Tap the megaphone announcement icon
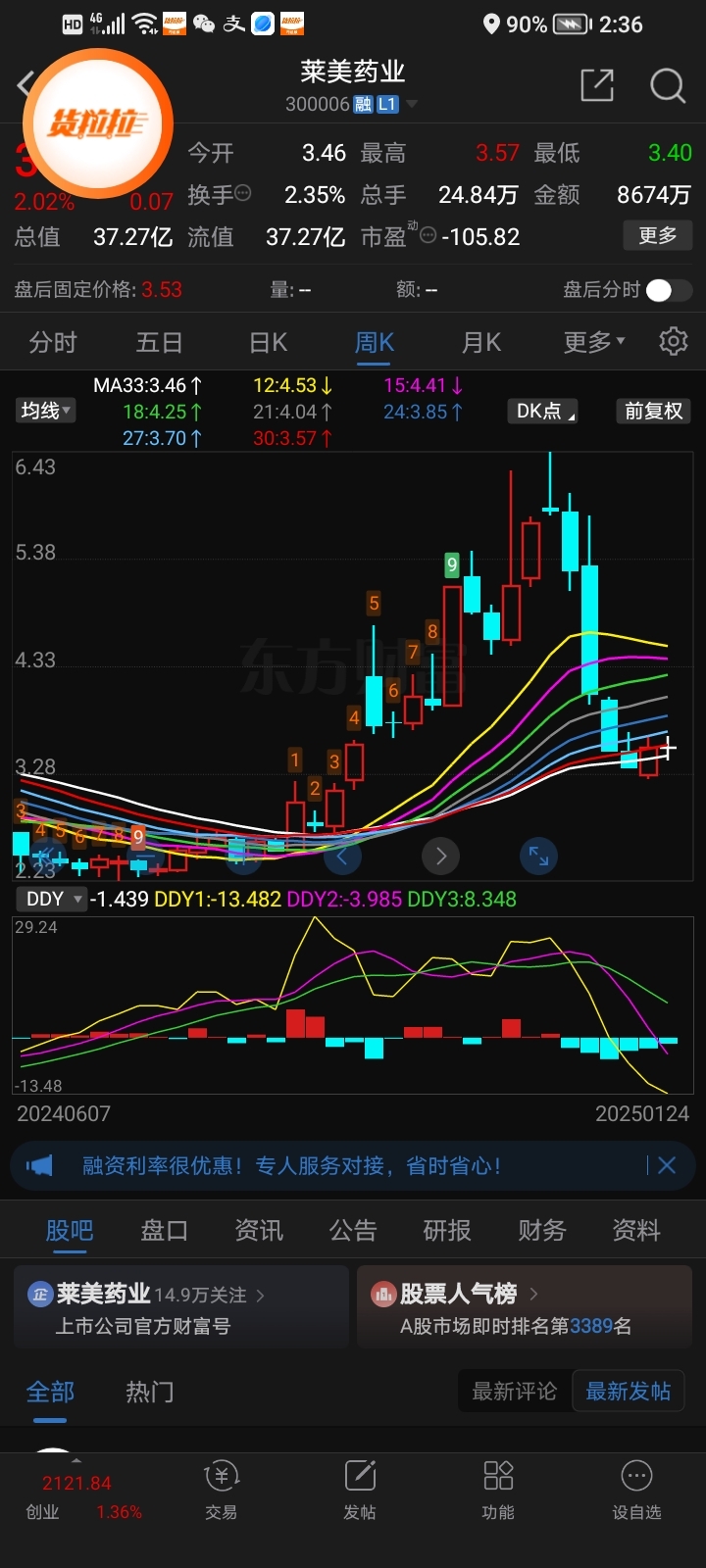The image size is (706, 1568). [x=39, y=1165]
